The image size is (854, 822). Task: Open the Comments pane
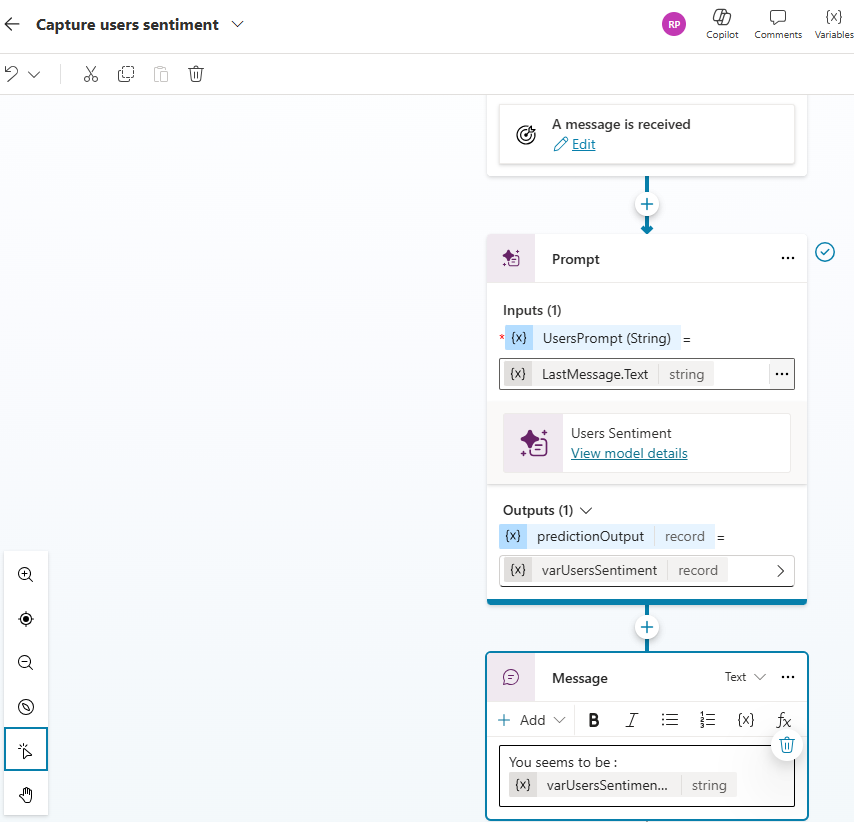[x=778, y=24]
